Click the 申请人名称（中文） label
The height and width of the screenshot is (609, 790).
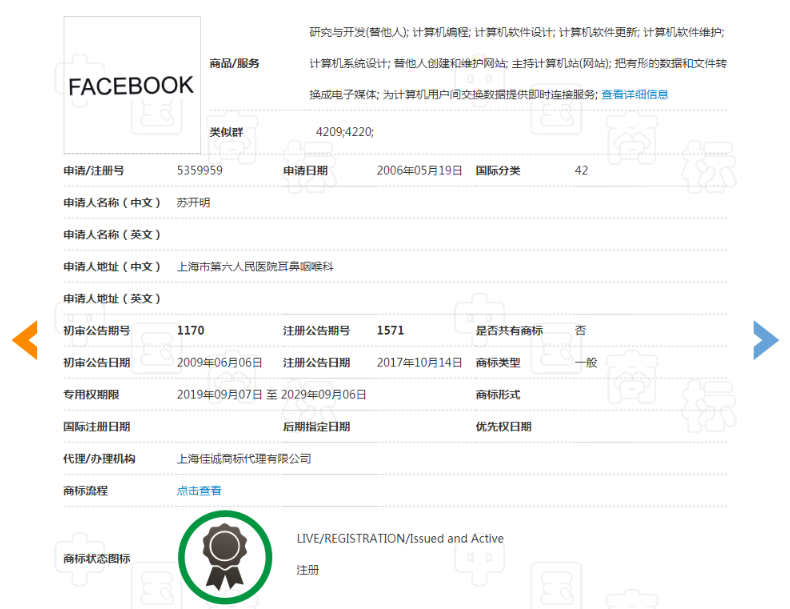coord(112,202)
